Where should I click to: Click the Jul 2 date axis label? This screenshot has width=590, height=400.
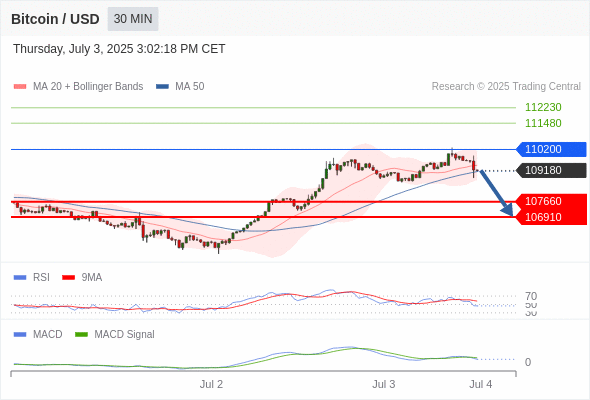point(211,384)
